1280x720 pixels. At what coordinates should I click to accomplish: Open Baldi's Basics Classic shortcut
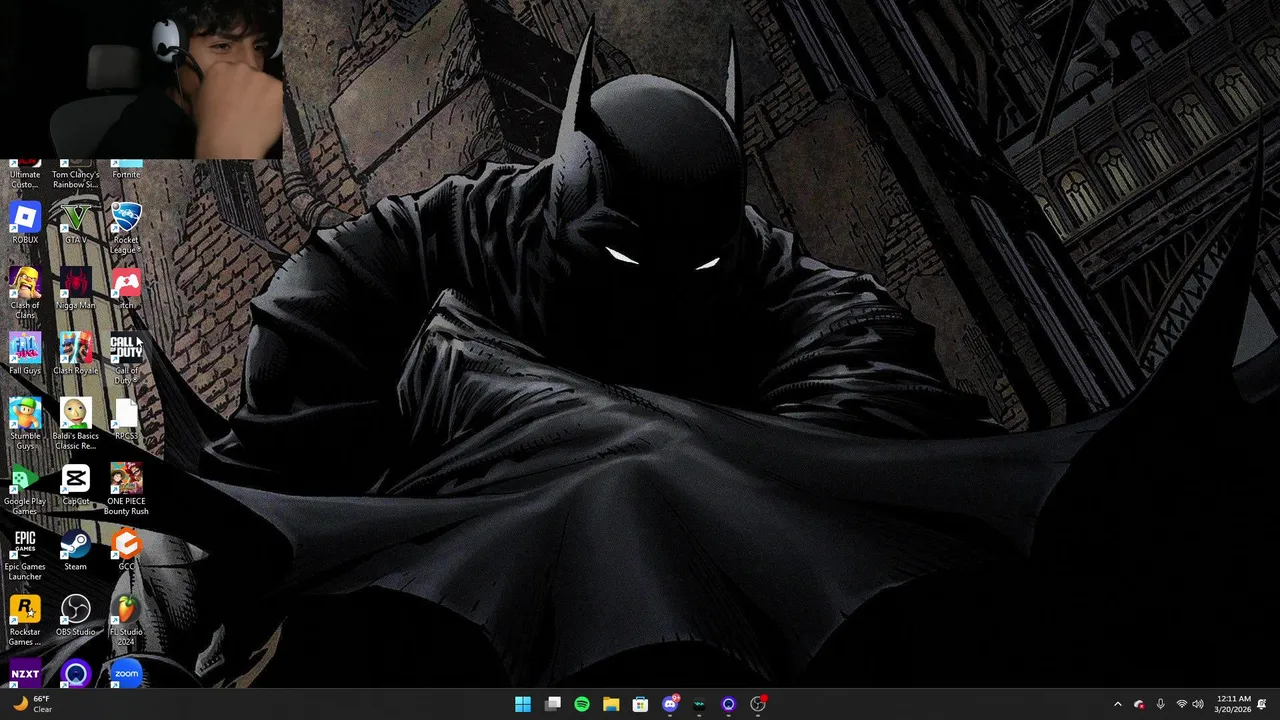[x=75, y=424]
